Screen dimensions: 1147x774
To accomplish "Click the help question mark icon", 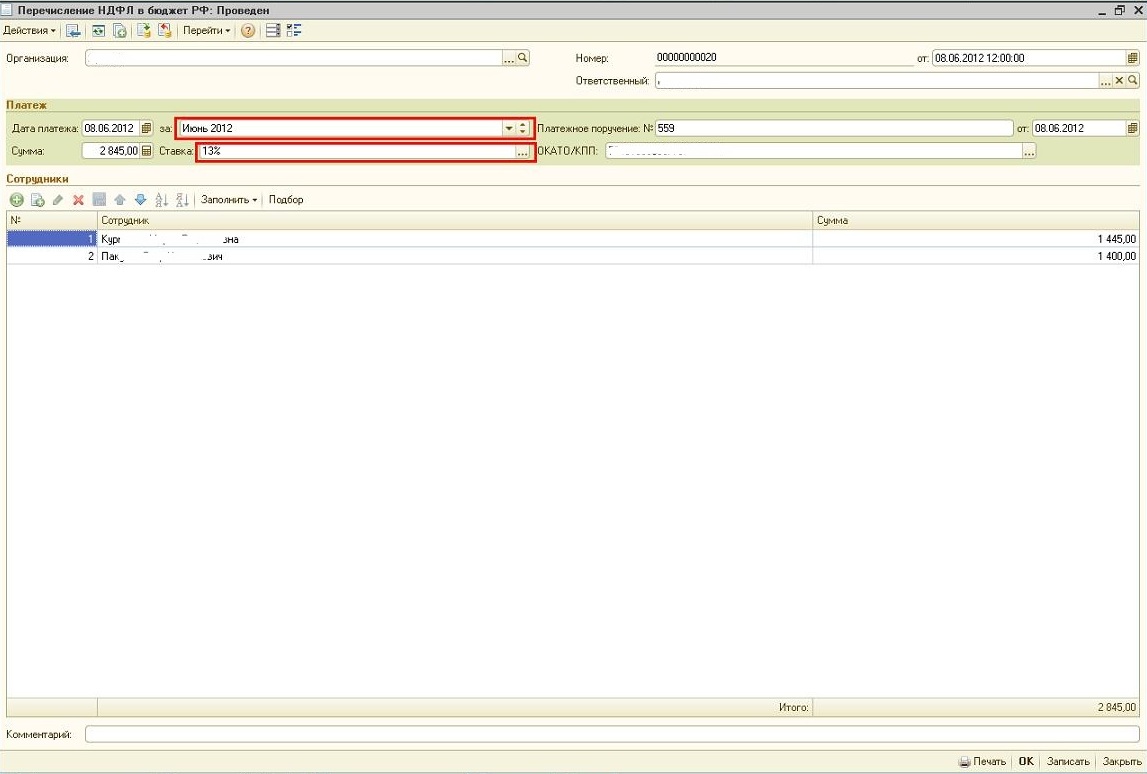I will (248, 31).
